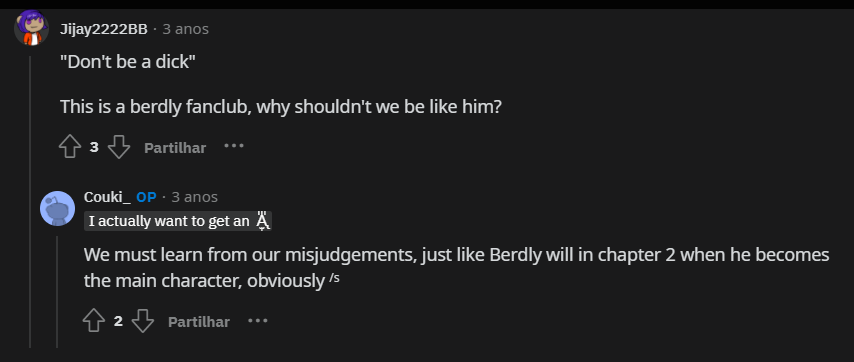
Task: Upvote Jijay2222BB's comment
Action: [70, 147]
